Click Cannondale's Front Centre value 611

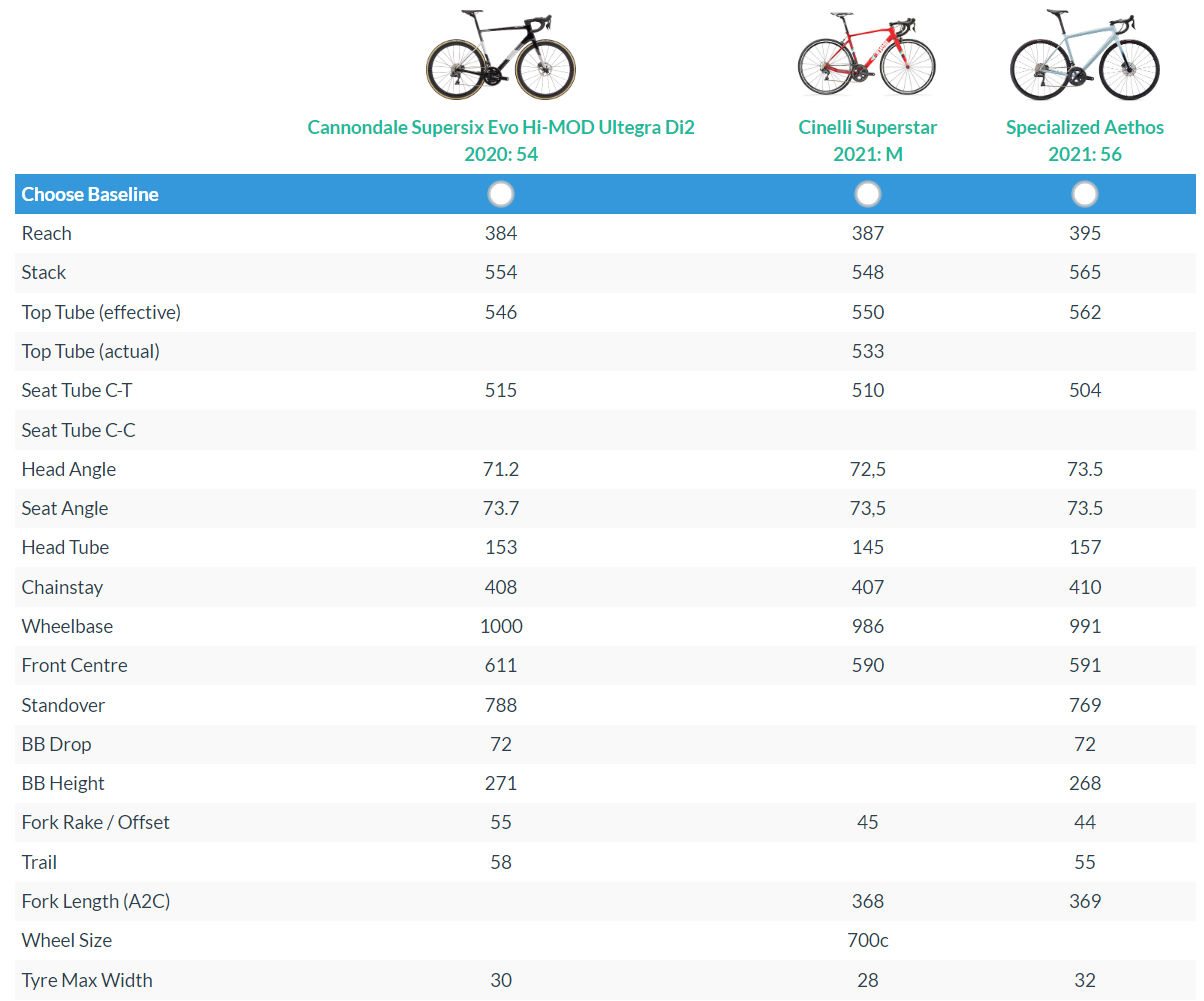pyautogui.click(x=501, y=665)
